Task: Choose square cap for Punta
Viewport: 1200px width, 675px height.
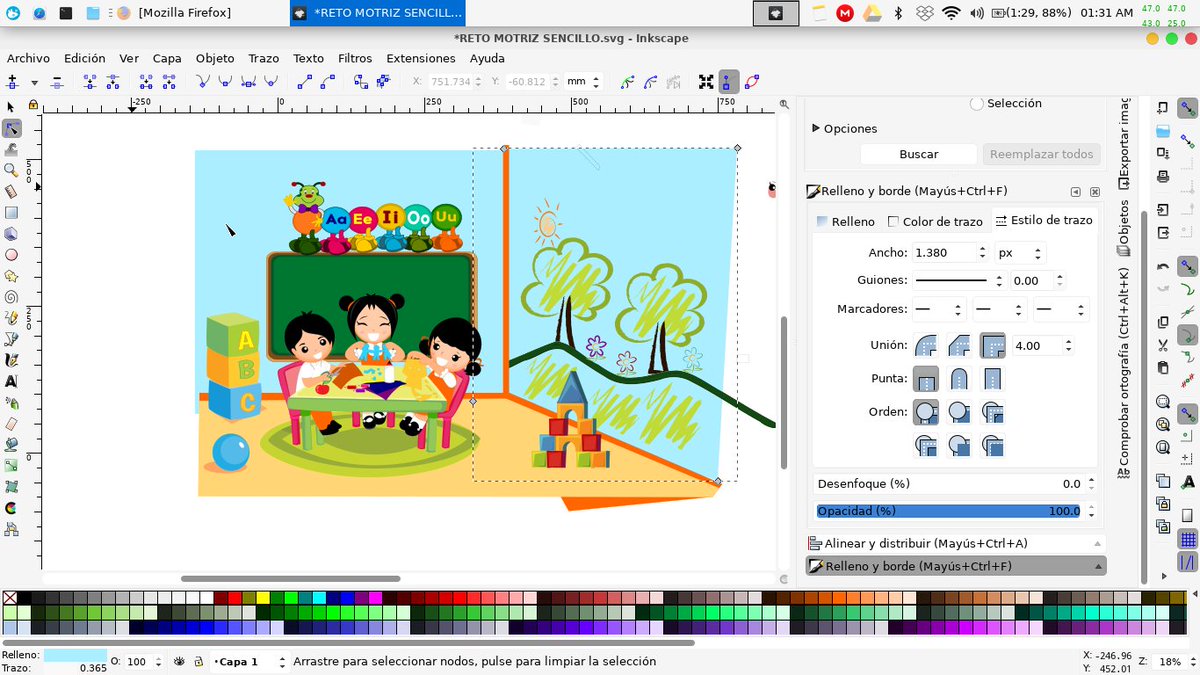Action: pos(992,379)
